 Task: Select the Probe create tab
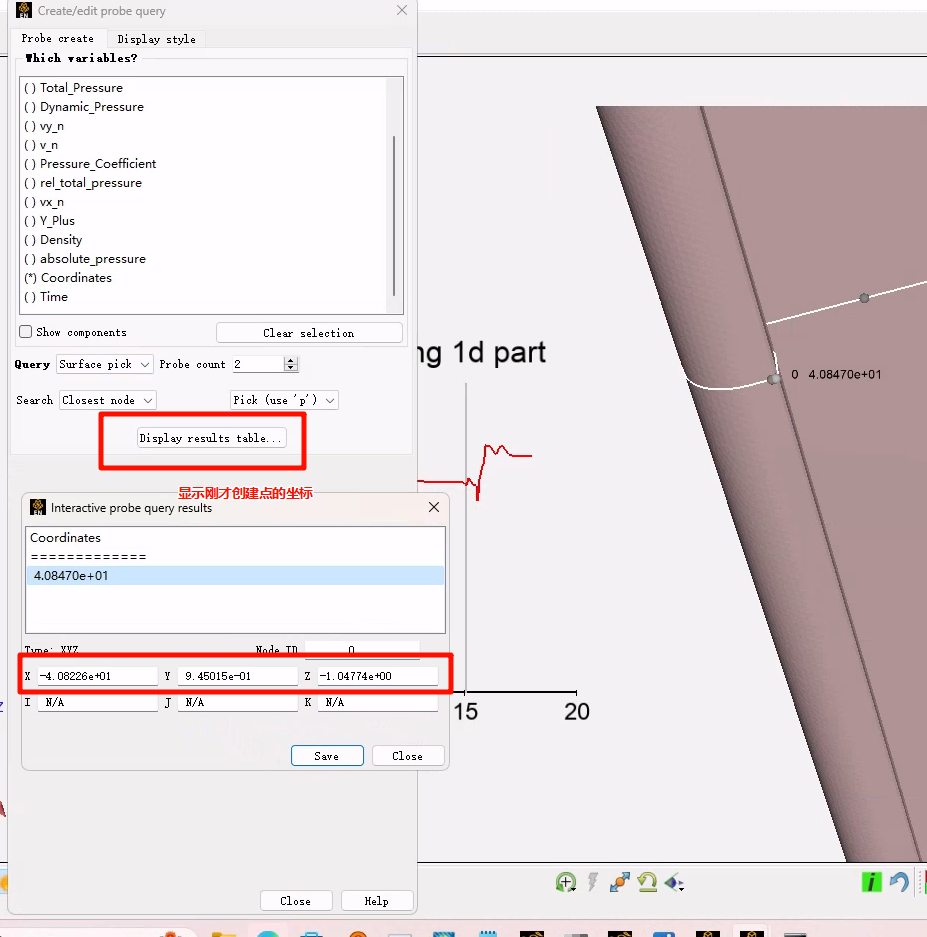coord(58,39)
